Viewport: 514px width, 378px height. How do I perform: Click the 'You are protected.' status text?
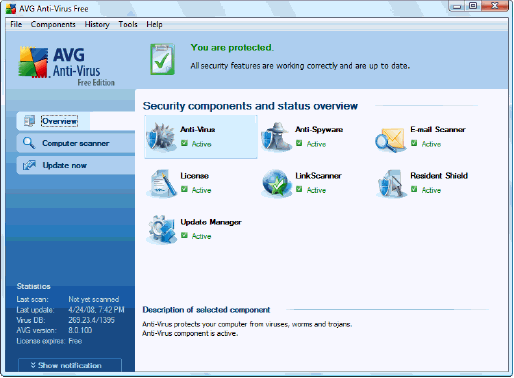(232, 48)
